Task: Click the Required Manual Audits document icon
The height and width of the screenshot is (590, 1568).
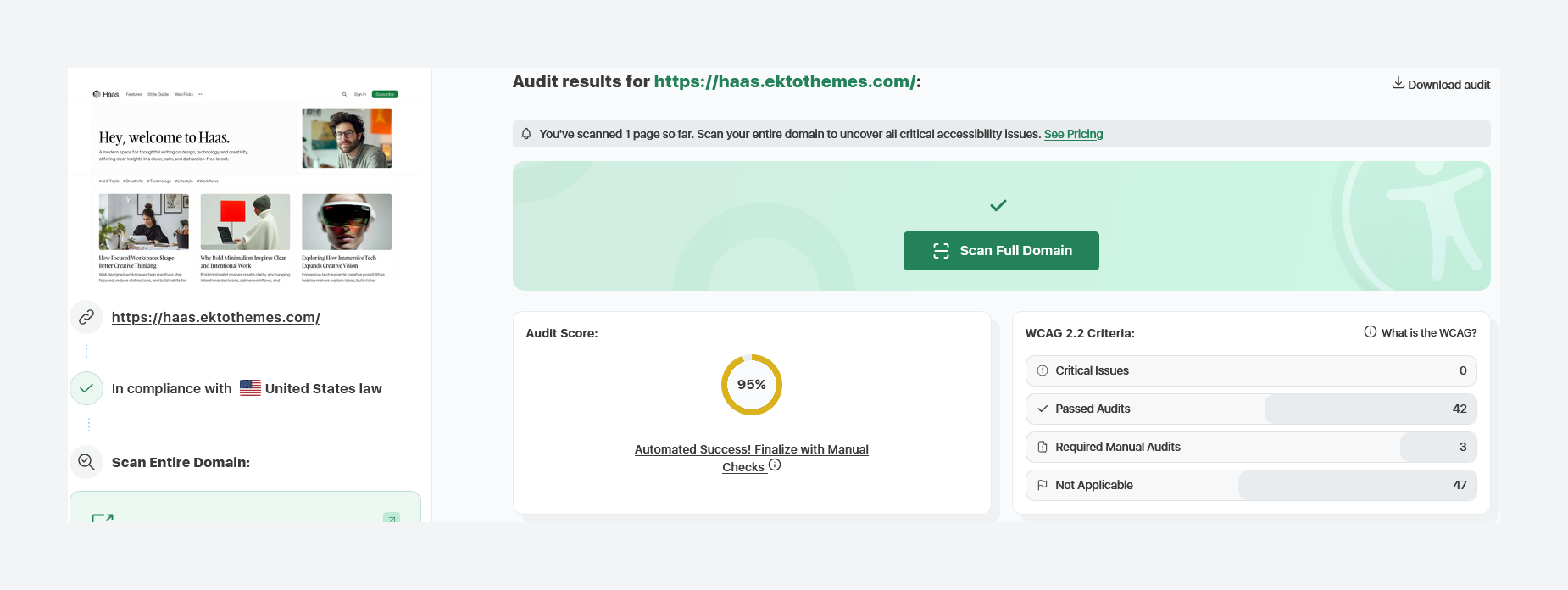Action: pyautogui.click(x=1043, y=447)
